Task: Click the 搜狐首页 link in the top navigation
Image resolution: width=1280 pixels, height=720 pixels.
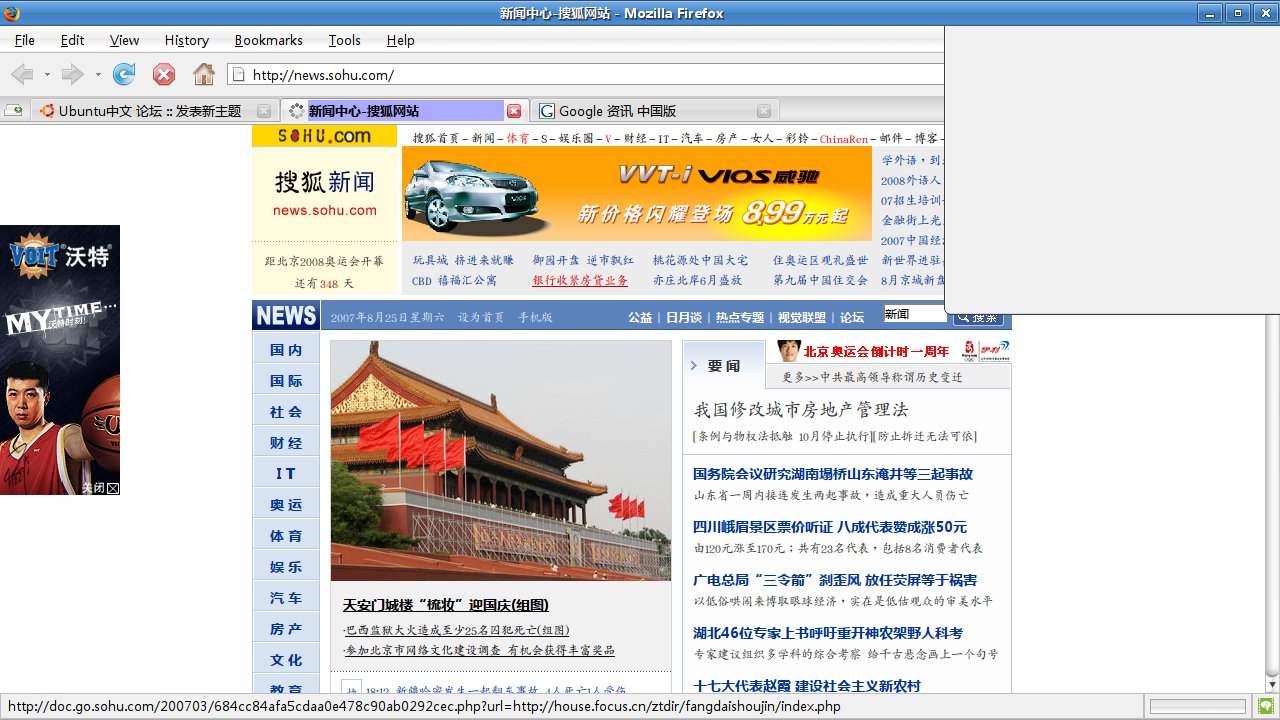Action: (x=436, y=139)
